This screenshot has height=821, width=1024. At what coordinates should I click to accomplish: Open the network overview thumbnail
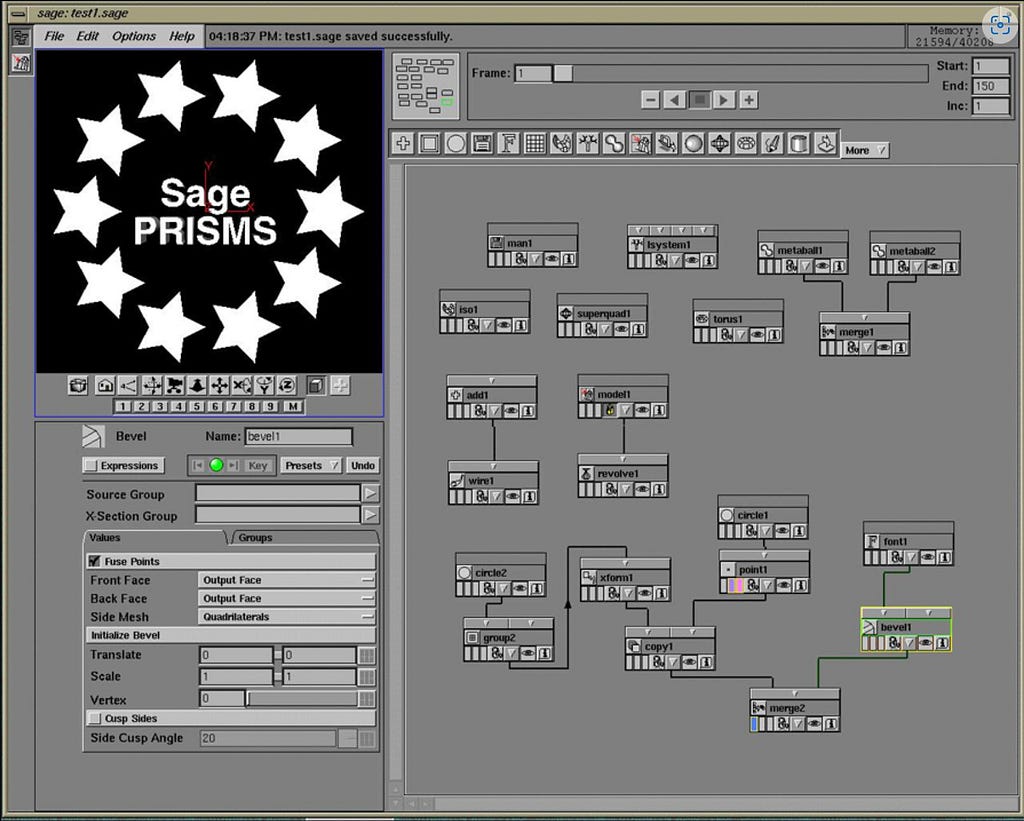(426, 86)
